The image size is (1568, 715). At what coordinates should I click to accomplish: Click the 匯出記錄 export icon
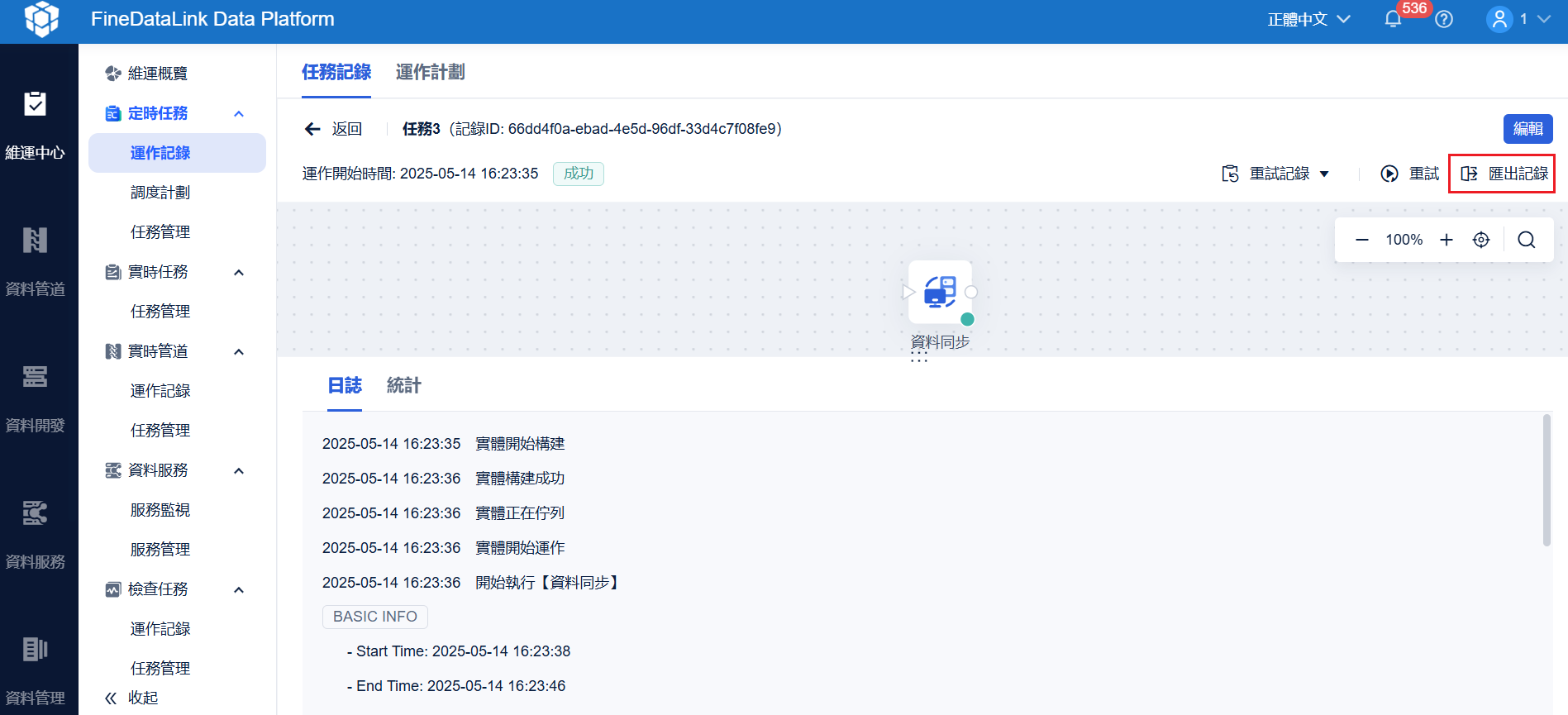[1469, 174]
